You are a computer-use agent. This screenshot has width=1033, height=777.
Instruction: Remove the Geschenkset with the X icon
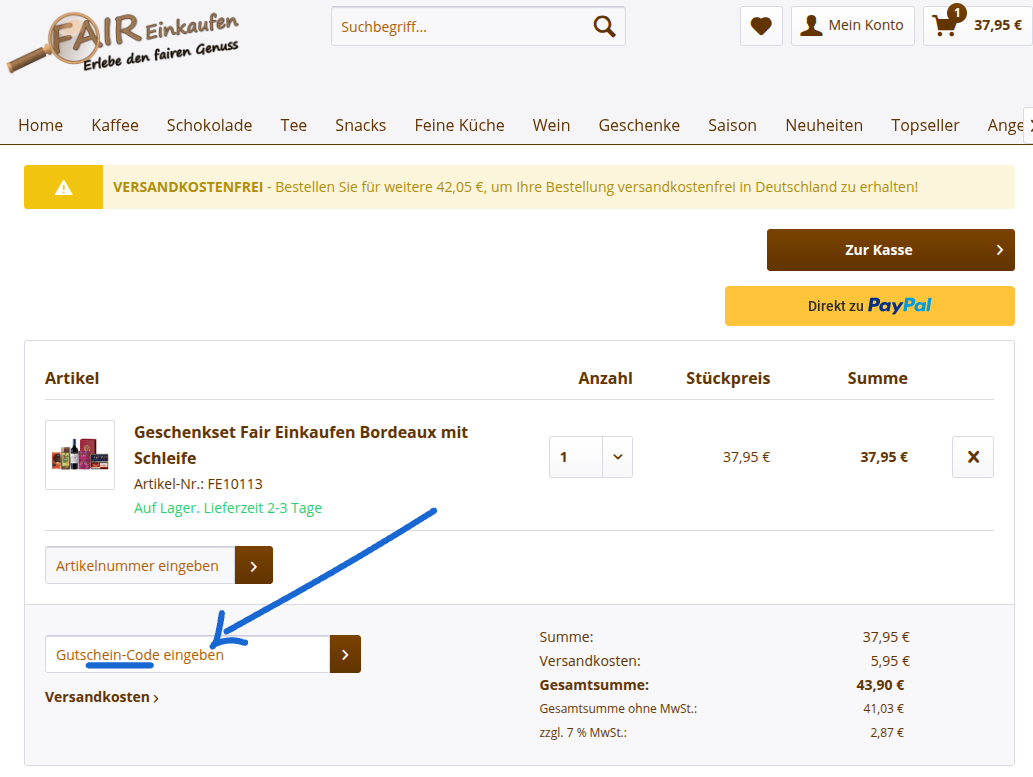click(x=972, y=457)
